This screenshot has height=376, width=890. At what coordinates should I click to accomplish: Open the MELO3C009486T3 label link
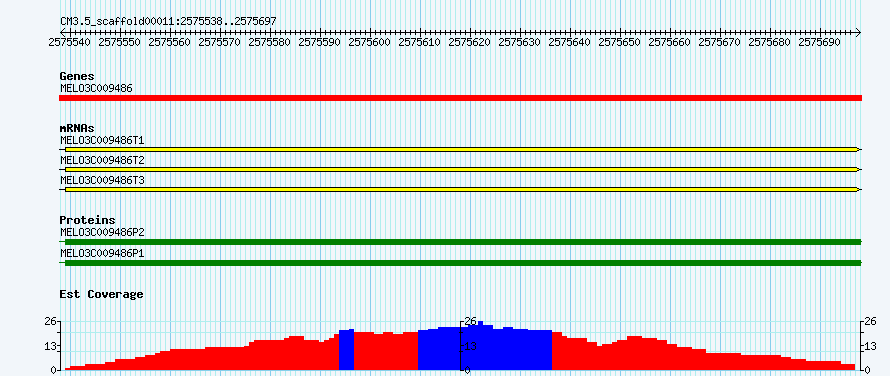point(102,180)
